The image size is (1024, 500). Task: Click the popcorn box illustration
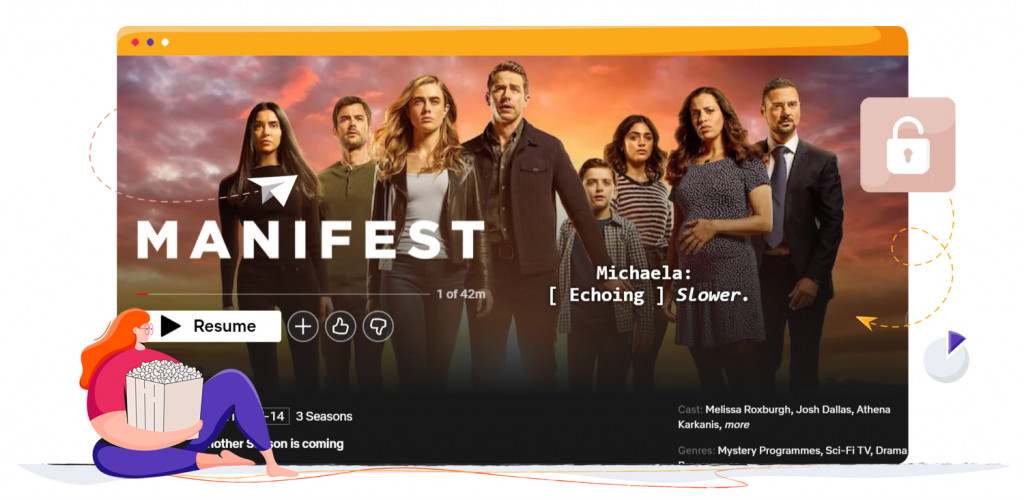click(x=165, y=399)
